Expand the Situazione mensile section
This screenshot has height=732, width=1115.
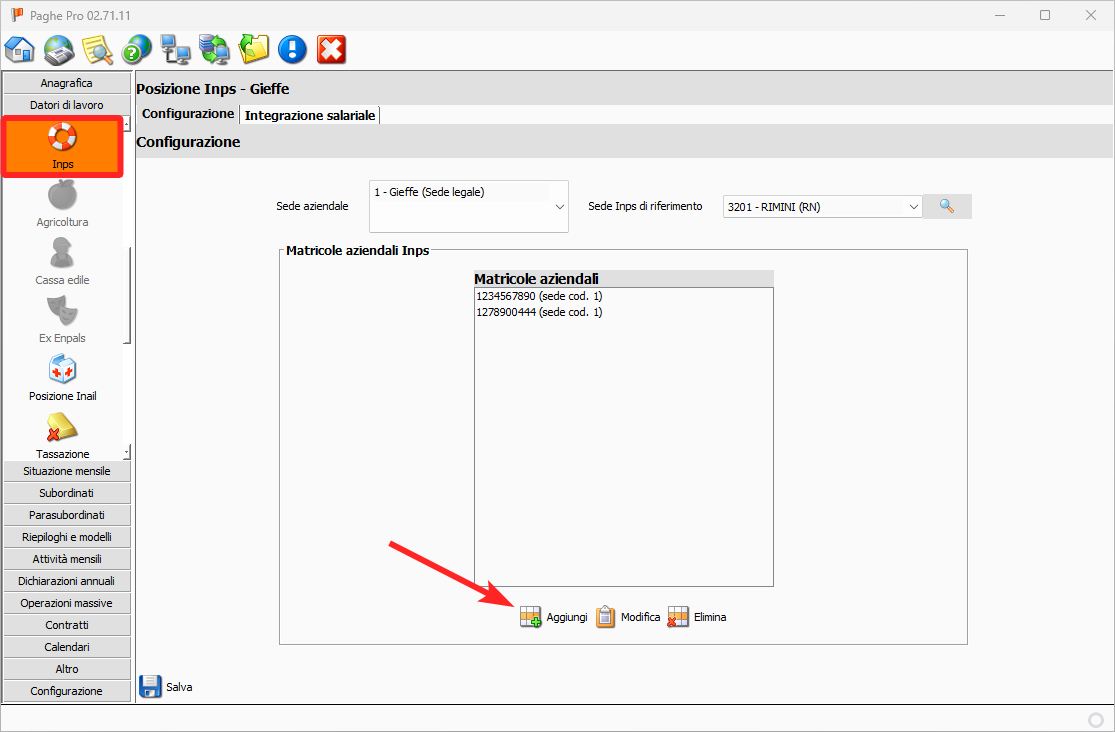[67, 471]
